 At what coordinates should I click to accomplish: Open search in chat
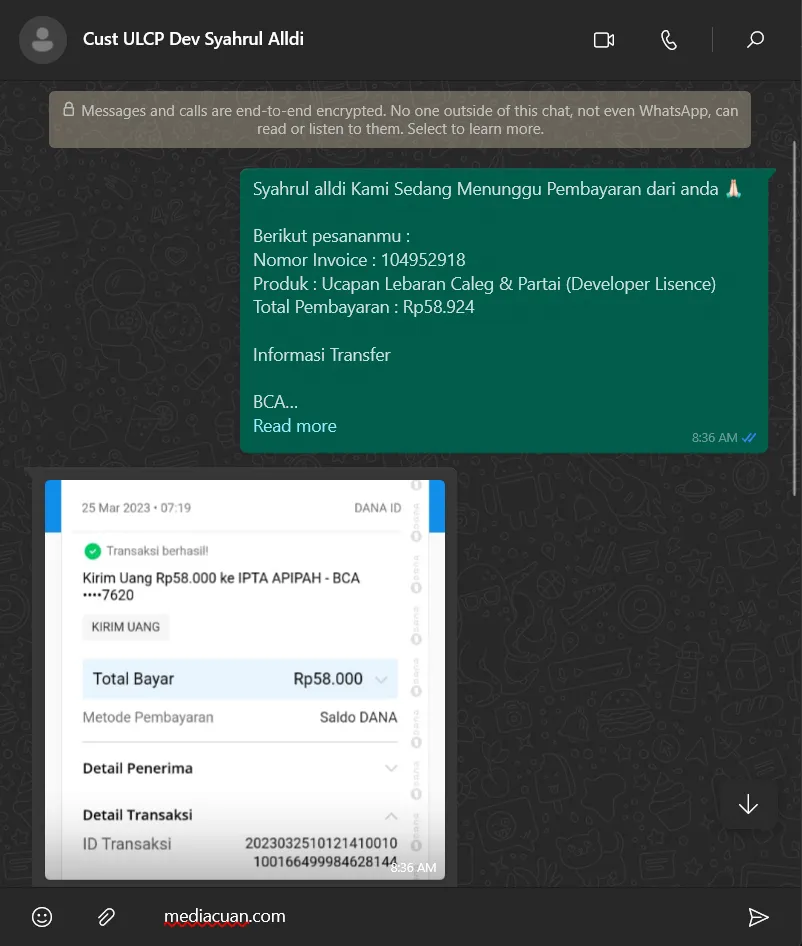pos(756,40)
